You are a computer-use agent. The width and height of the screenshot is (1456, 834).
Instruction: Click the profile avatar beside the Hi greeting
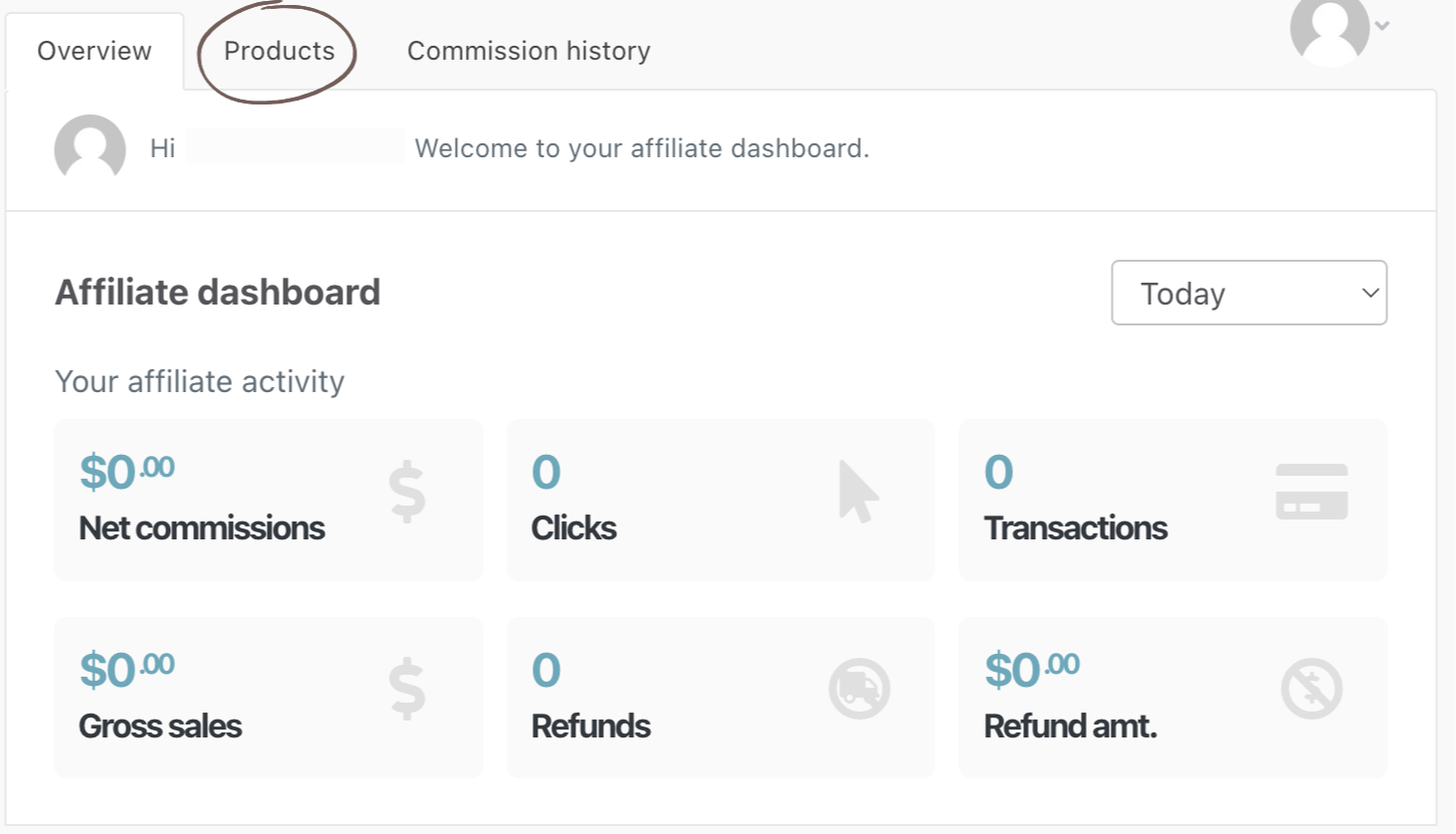coord(90,149)
